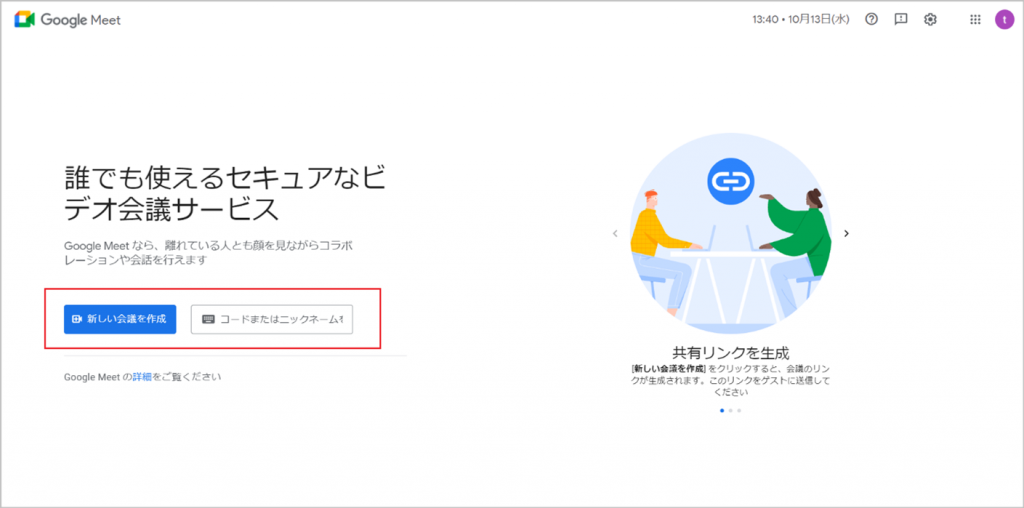This screenshot has width=1024, height=508.
Task: Open the 詳細 link
Action: (x=142, y=377)
